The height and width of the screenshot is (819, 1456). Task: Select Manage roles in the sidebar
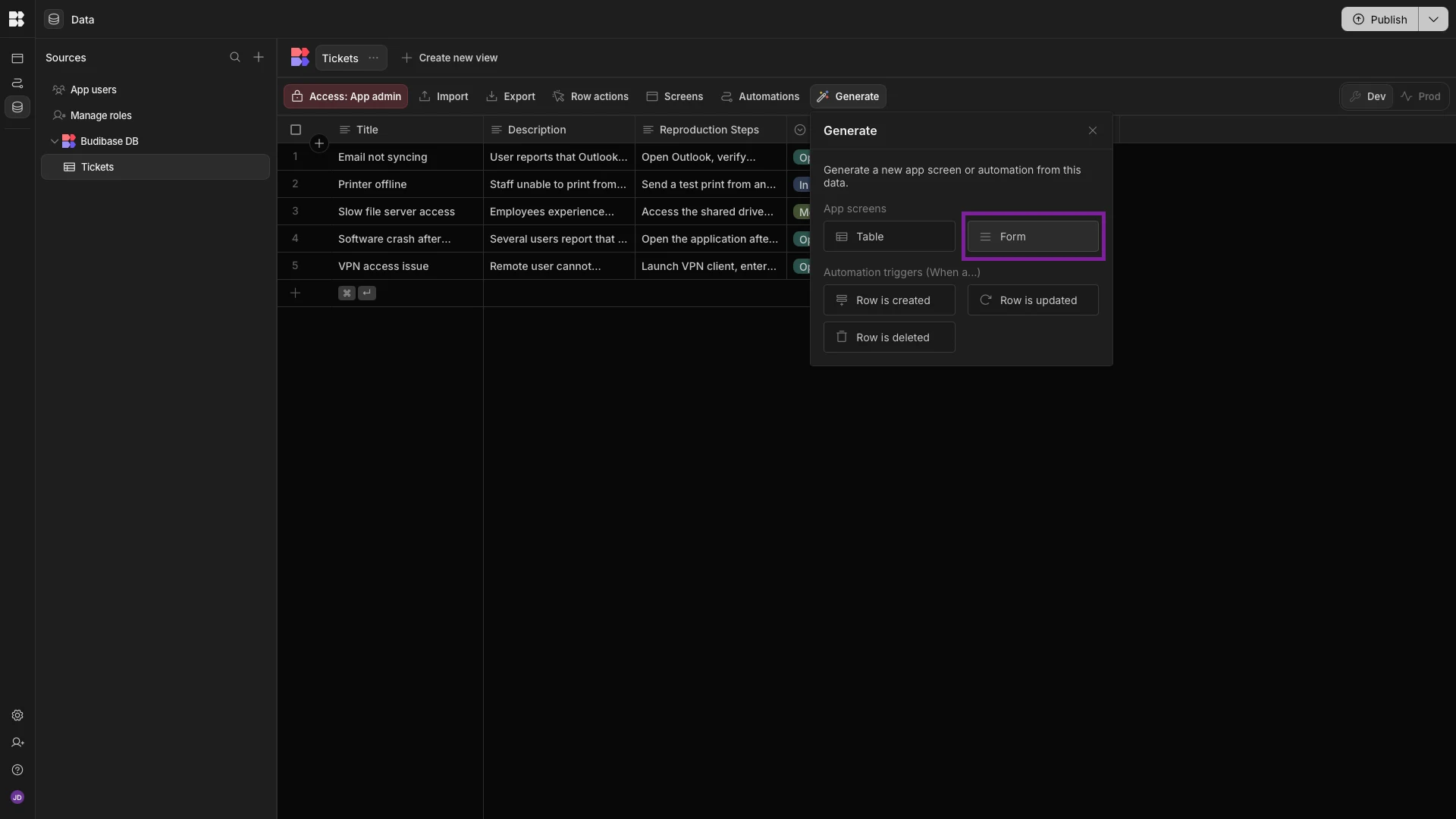click(99, 115)
